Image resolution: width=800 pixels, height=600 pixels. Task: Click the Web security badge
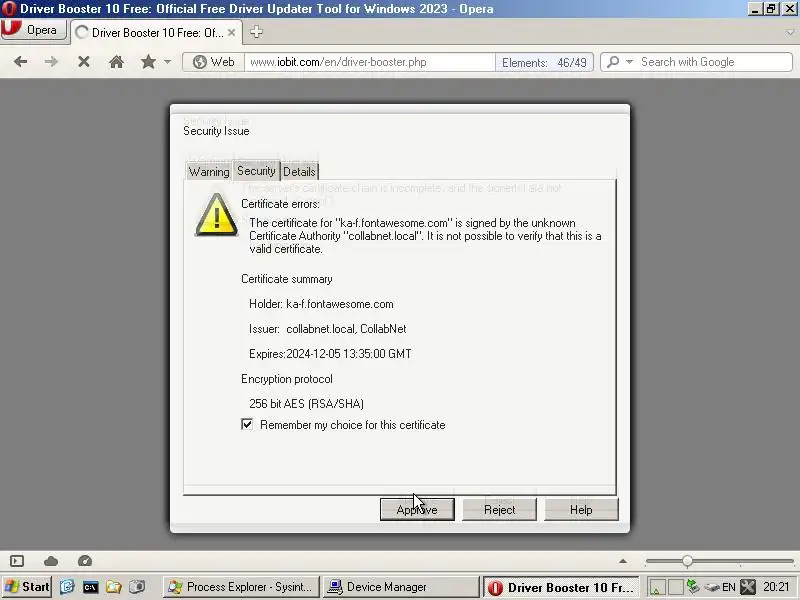point(213,62)
